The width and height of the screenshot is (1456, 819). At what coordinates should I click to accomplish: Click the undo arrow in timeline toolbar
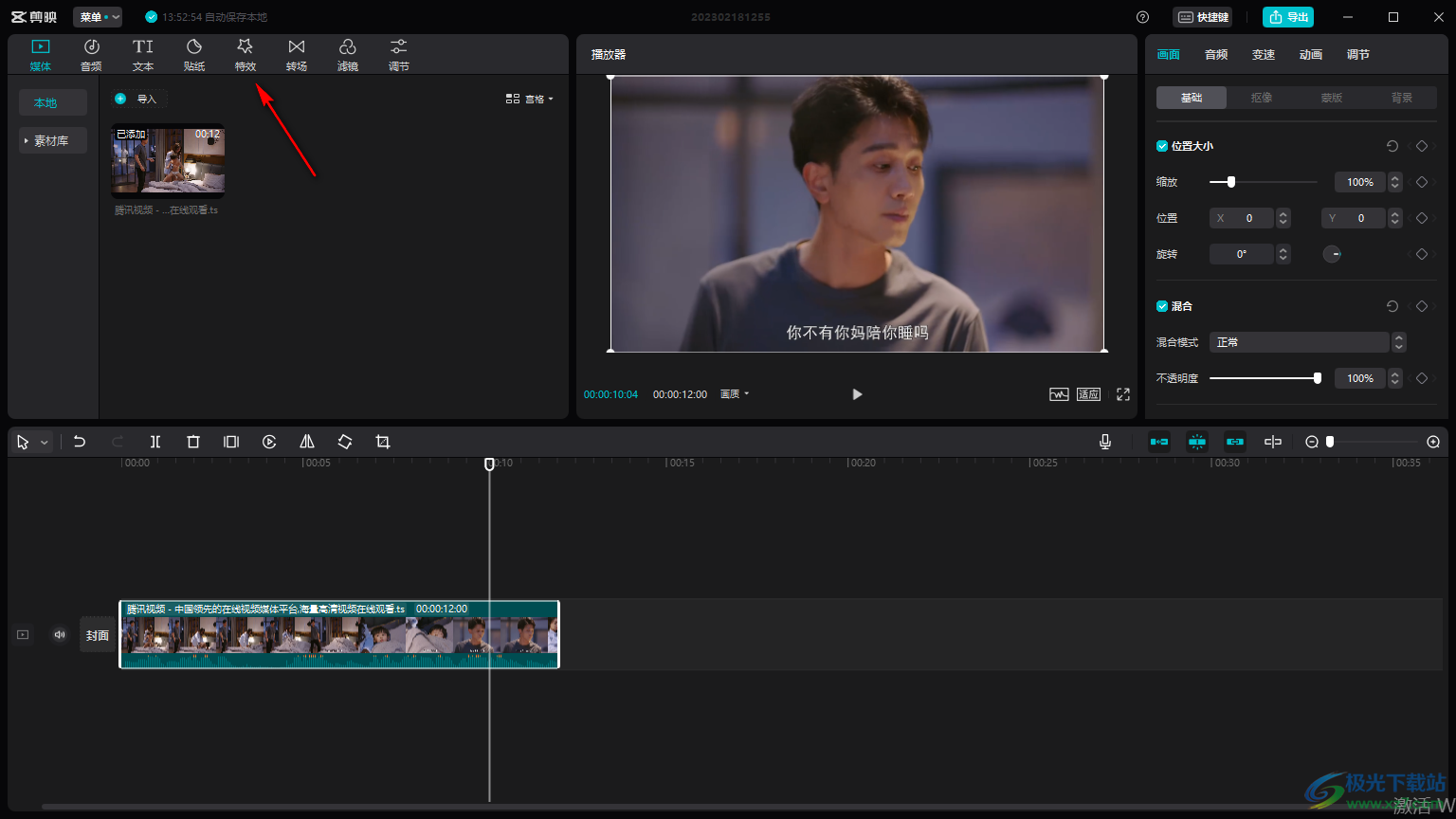tap(80, 442)
